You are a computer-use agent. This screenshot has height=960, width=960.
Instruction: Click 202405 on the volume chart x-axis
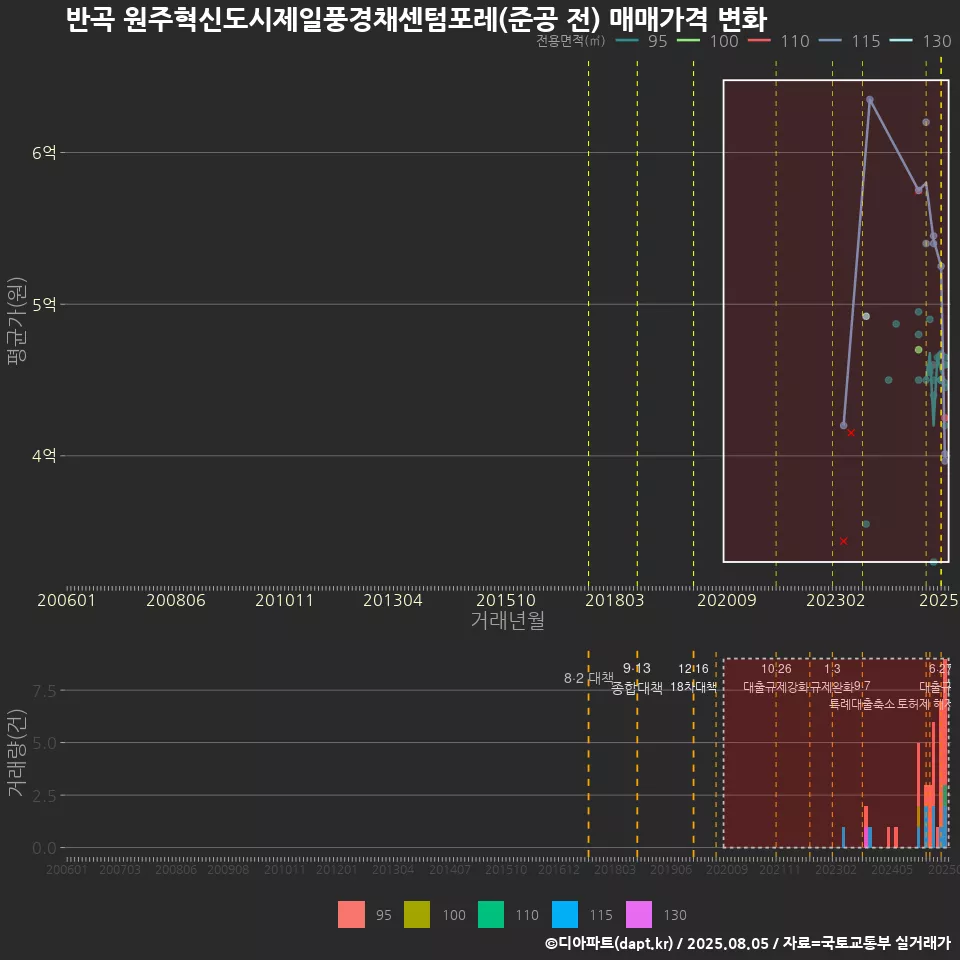click(x=892, y=869)
